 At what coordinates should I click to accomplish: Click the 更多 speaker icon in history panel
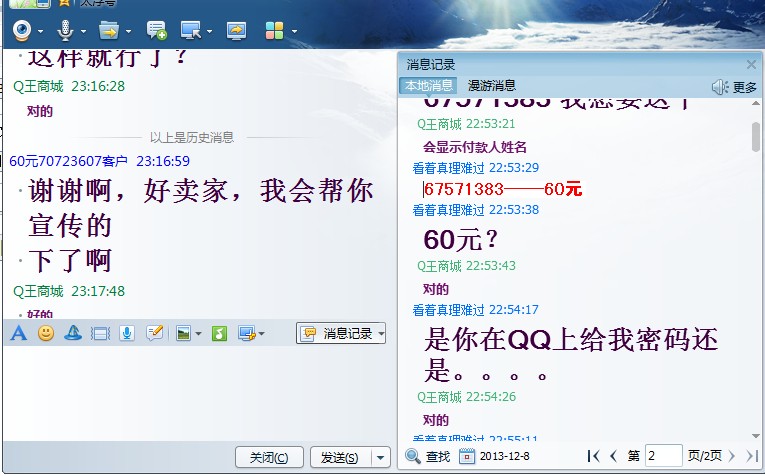[x=720, y=87]
